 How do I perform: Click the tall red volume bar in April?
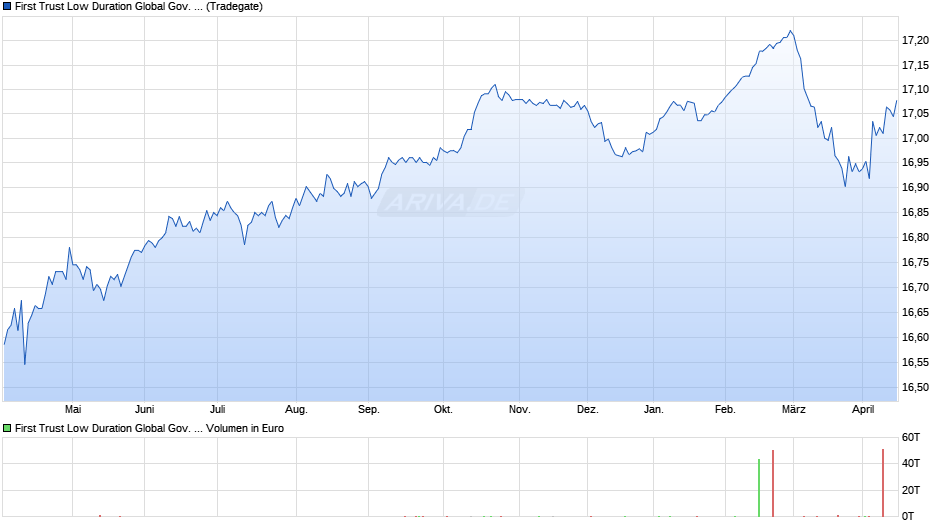point(883,483)
